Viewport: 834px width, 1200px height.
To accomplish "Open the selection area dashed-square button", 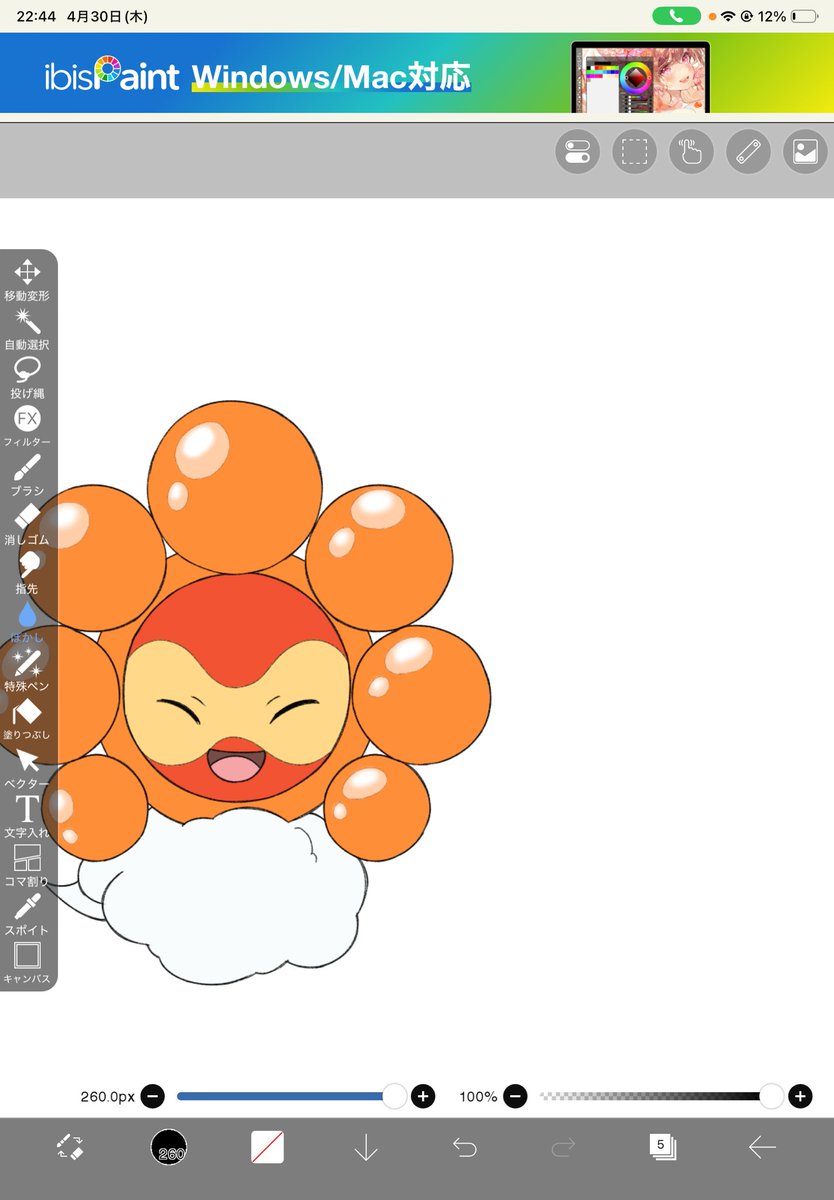I will [634, 152].
